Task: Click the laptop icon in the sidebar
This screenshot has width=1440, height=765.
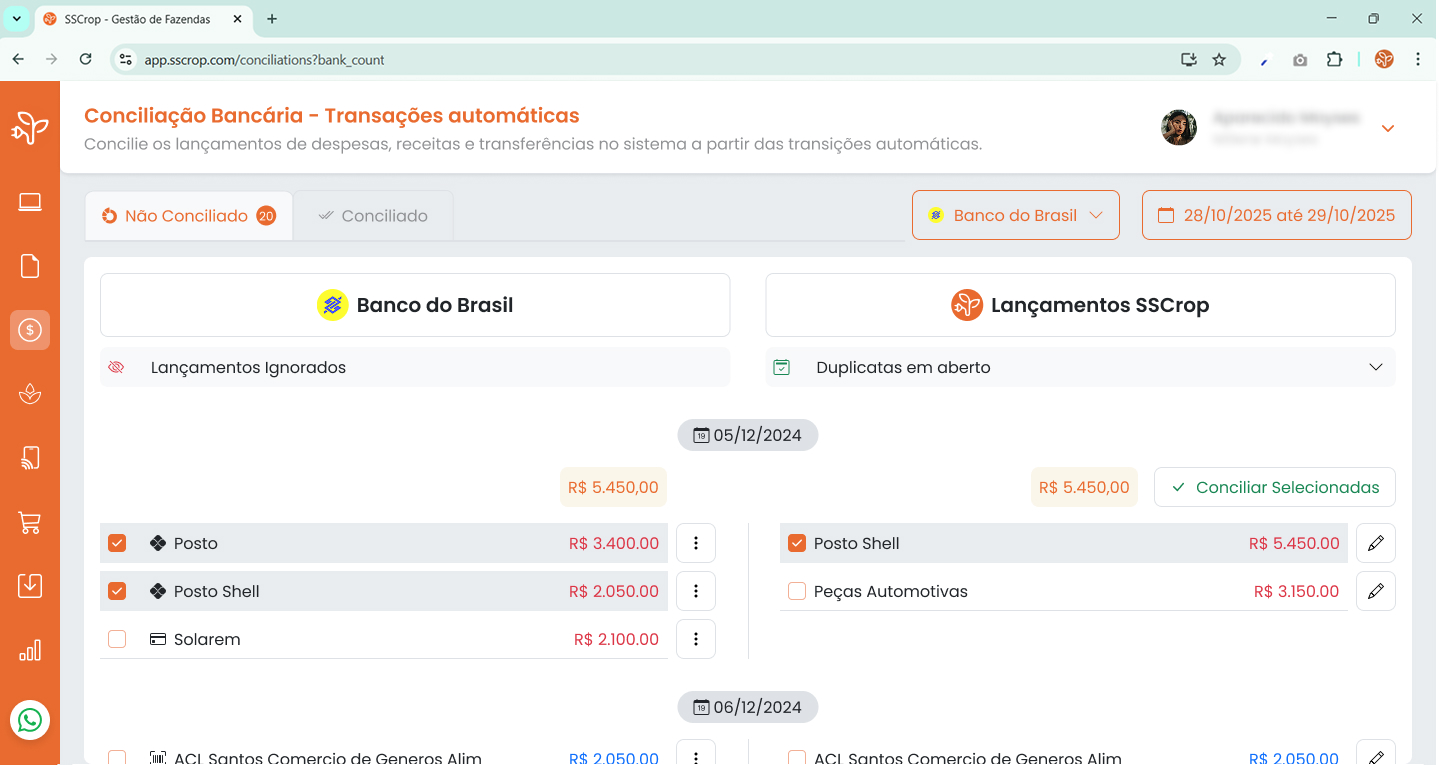Action: [30, 201]
